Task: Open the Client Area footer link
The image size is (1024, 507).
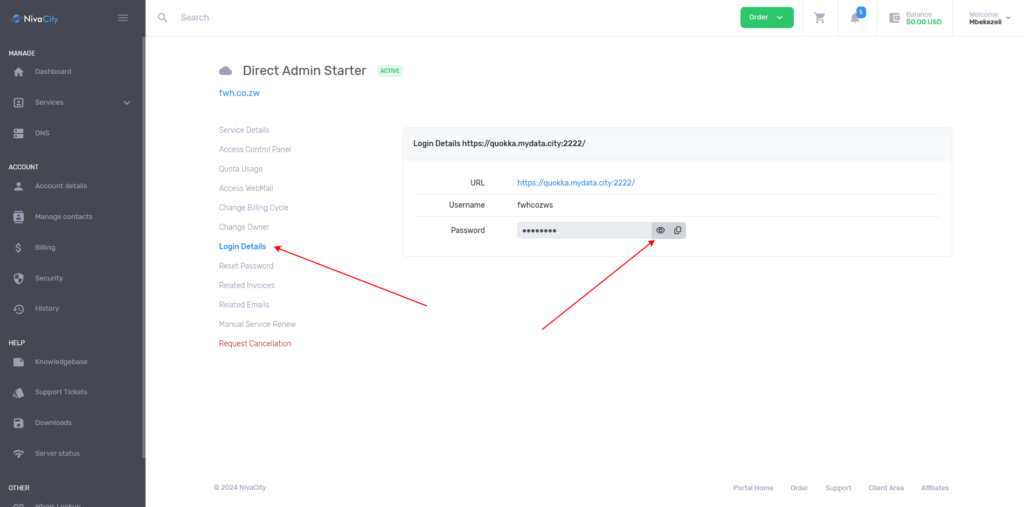Action: pos(886,488)
